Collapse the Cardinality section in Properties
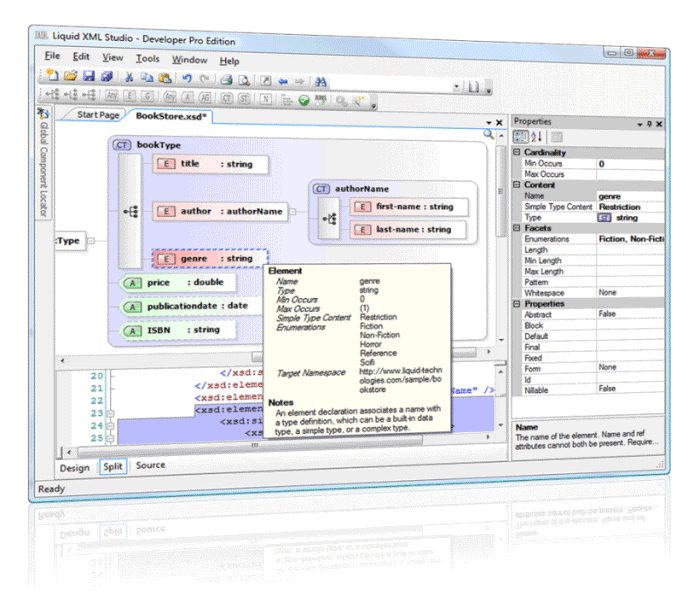The width and height of the screenshot is (682, 600). pyautogui.click(x=517, y=152)
